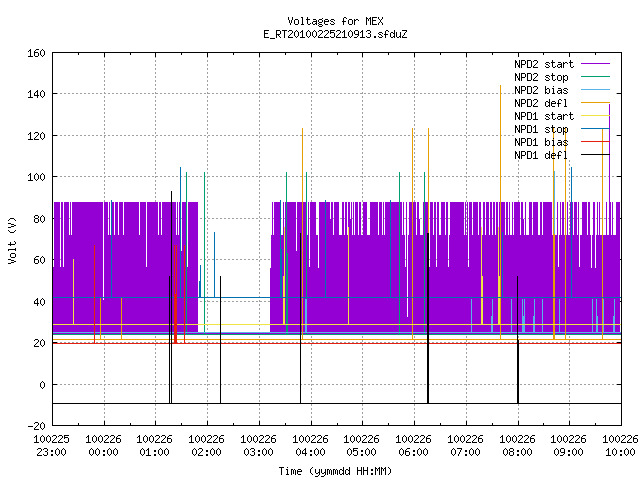The image size is (640, 480).
Task: Click the '100225 23:00' time tick label
Action: point(51,446)
